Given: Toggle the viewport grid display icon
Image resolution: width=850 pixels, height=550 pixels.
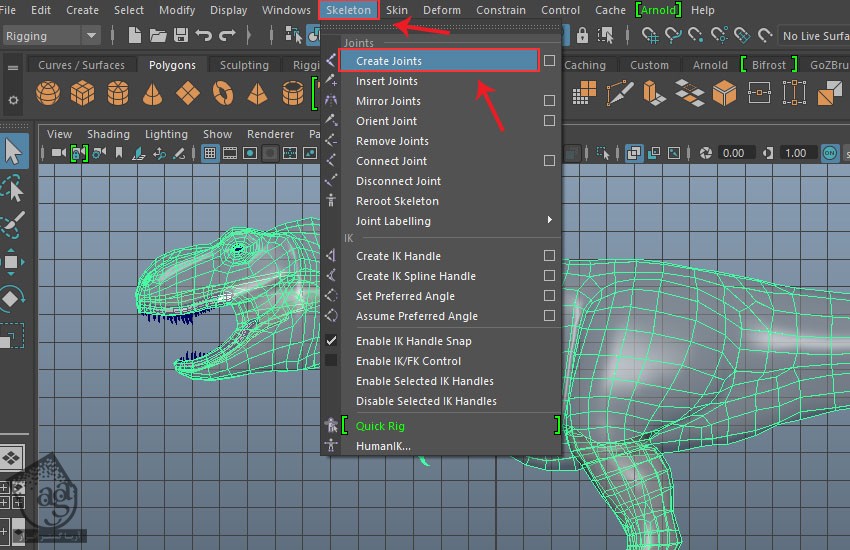Looking at the screenshot, I should click(x=210, y=153).
